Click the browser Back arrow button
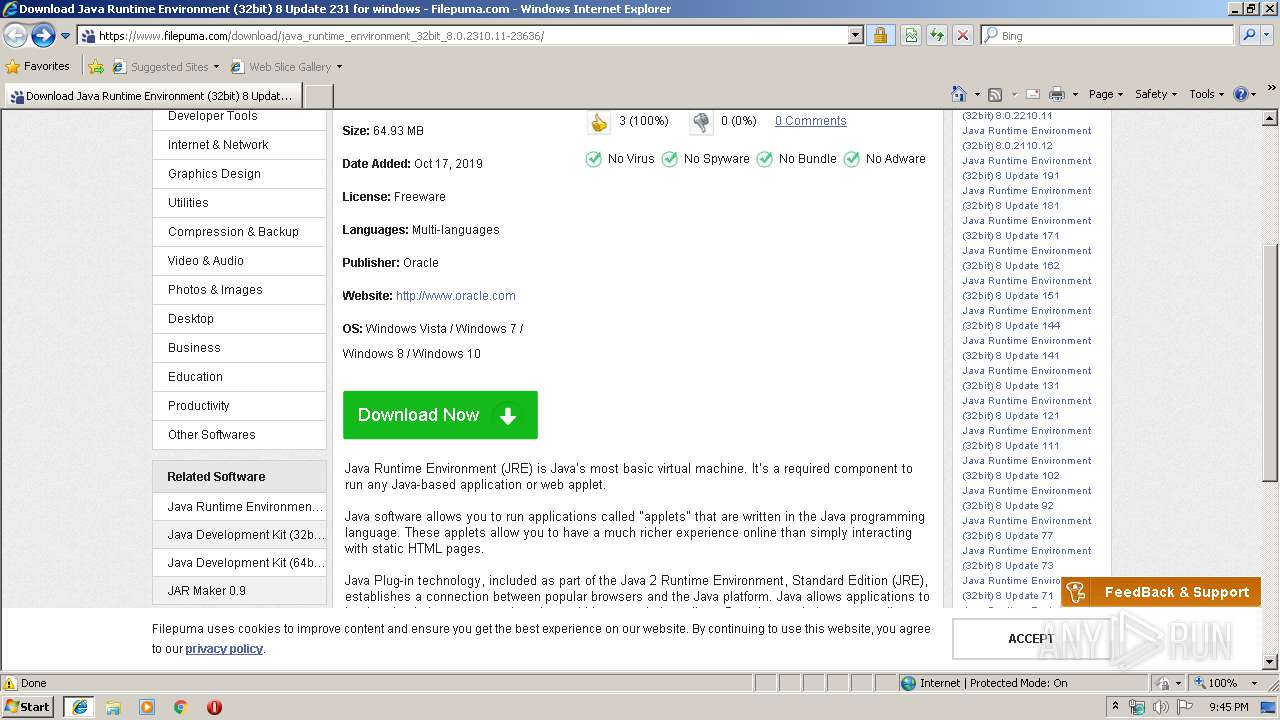The height and width of the screenshot is (720, 1280). (16, 35)
